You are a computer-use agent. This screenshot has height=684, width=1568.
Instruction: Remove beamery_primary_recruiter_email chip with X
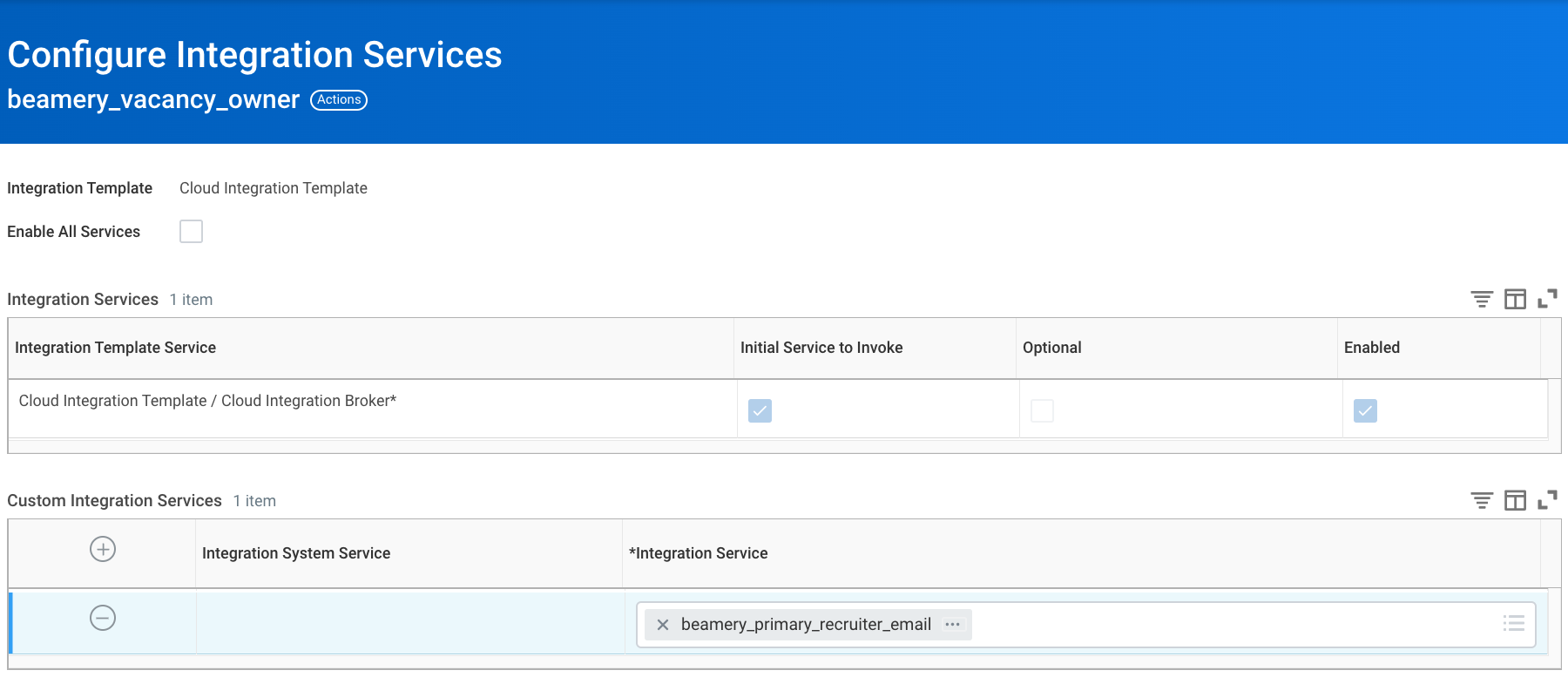[663, 625]
